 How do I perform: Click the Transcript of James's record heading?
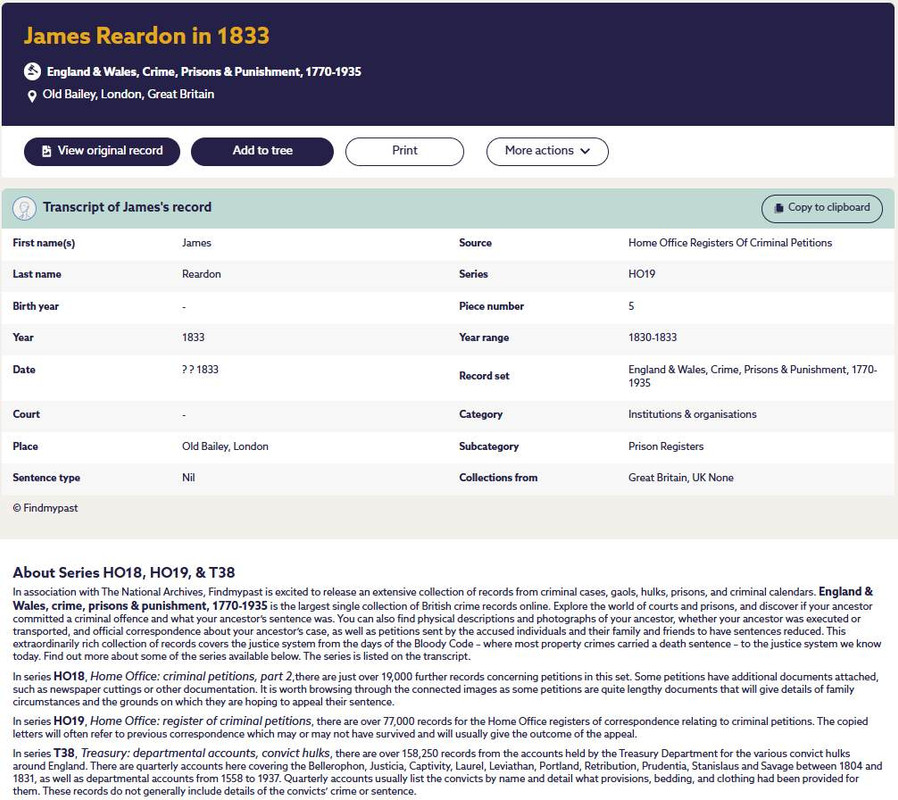[x=127, y=207]
